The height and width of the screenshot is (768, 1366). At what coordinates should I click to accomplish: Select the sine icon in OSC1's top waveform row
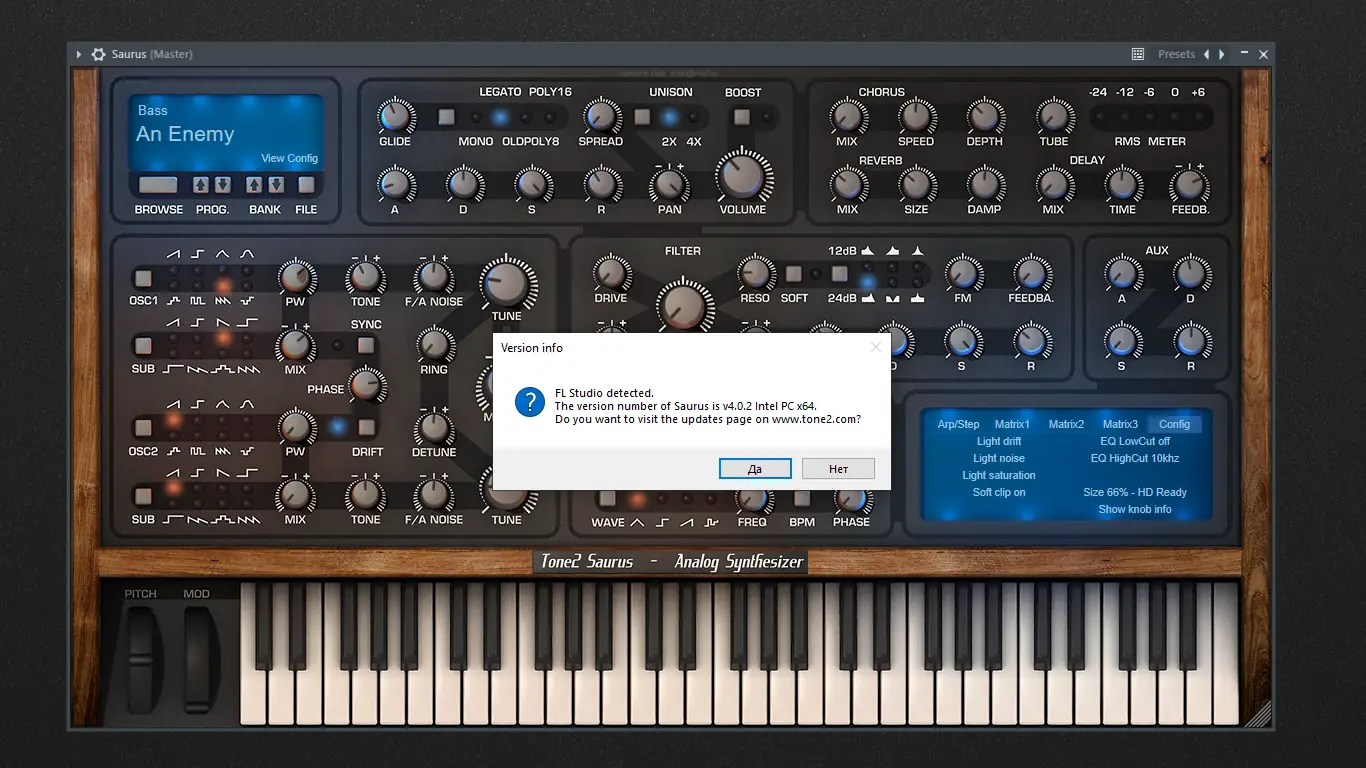click(x=247, y=255)
